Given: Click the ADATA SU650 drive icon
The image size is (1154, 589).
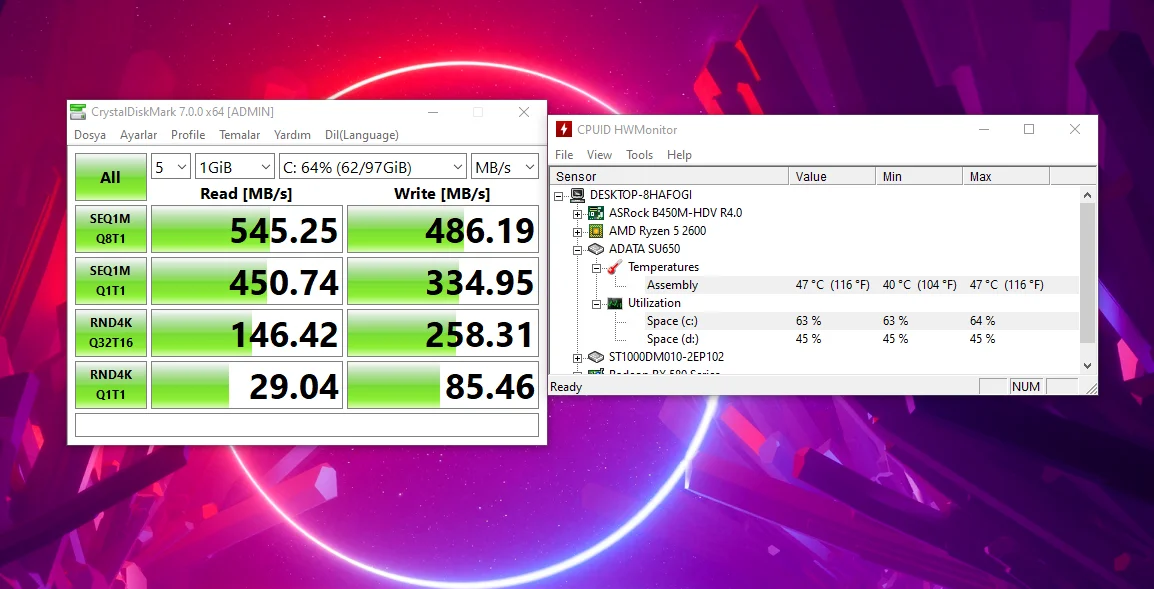Looking at the screenshot, I should coord(596,249).
